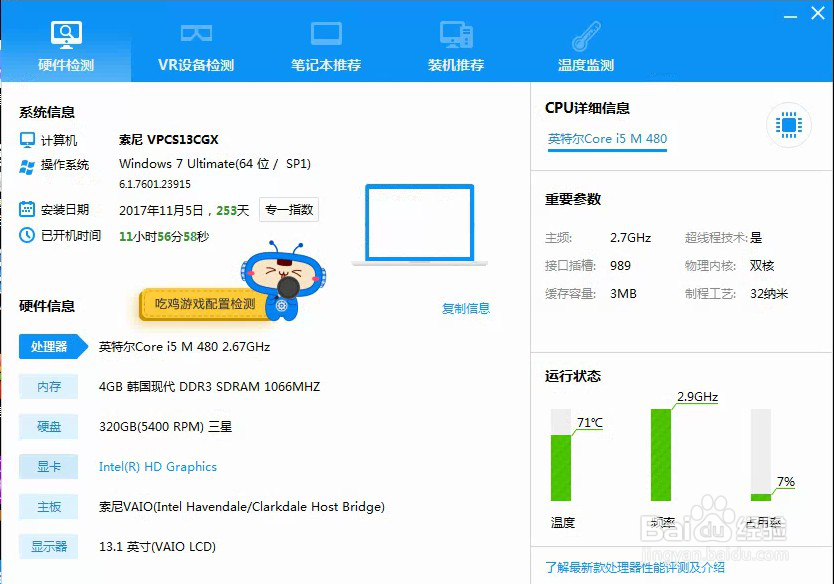Screen dimensions: 834x584
Task: Go to the 装机推荐 tab
Action: [x=456, y=47]
